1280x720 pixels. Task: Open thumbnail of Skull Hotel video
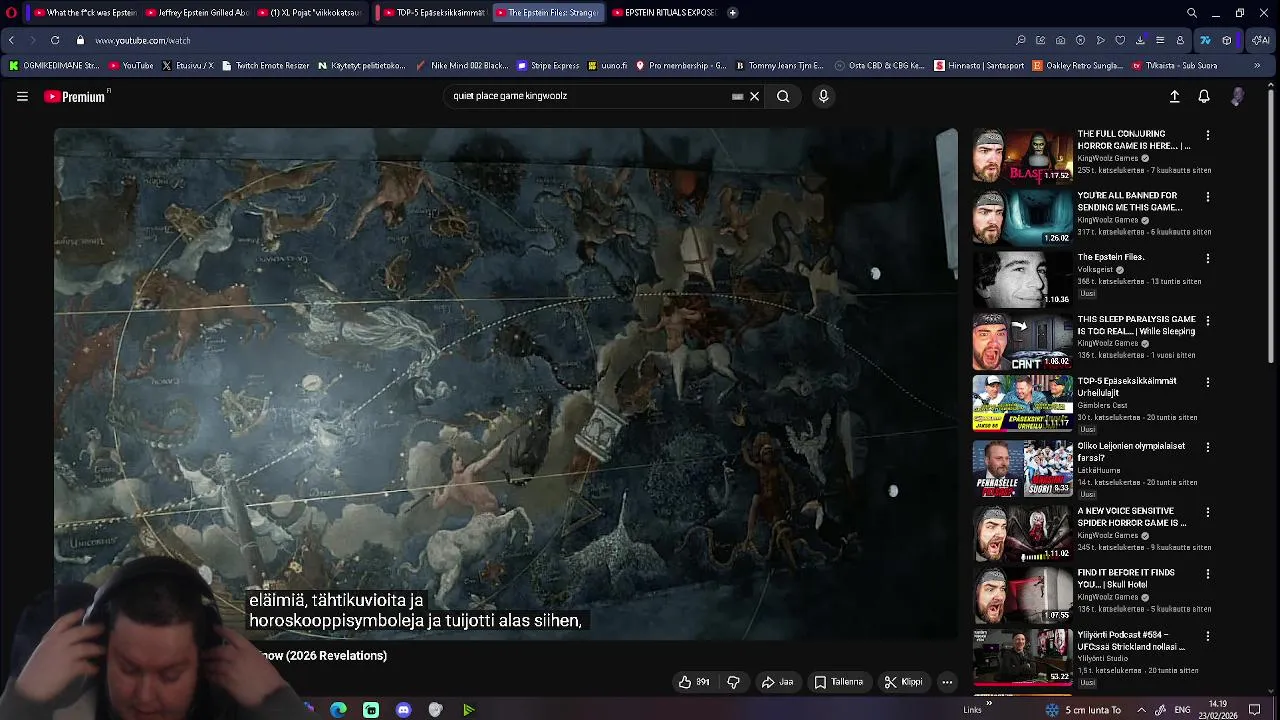pos(1022,595)
